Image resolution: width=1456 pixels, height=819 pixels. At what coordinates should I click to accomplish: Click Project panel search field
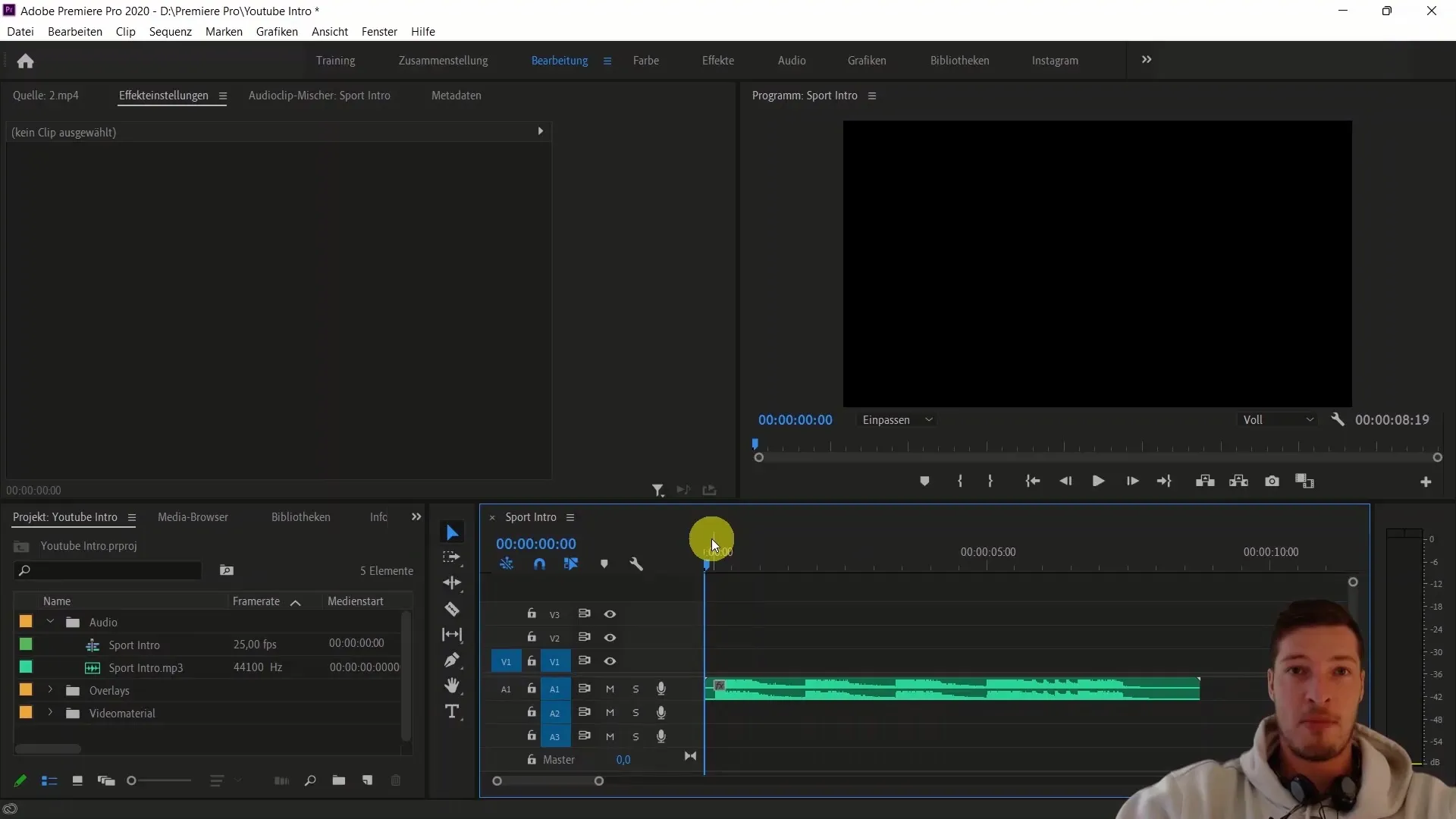tap(108, 570)
